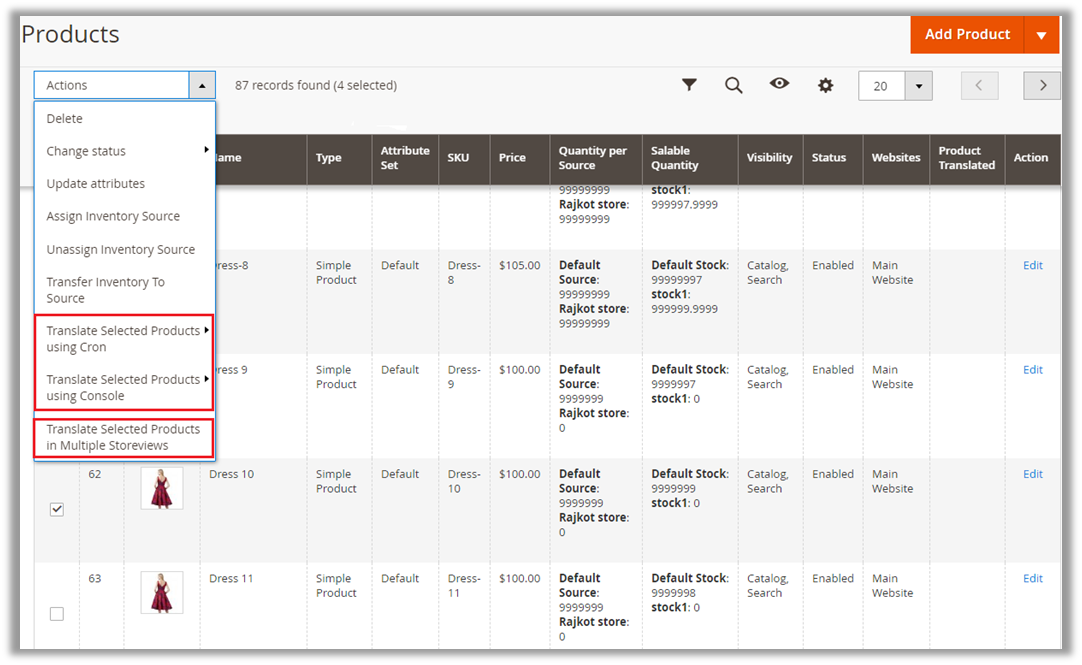Image resolution: width=1082 pixels, height=665 pixels.
Task: Open the per-page count dropdown
Action: click(x=918, y=86)
